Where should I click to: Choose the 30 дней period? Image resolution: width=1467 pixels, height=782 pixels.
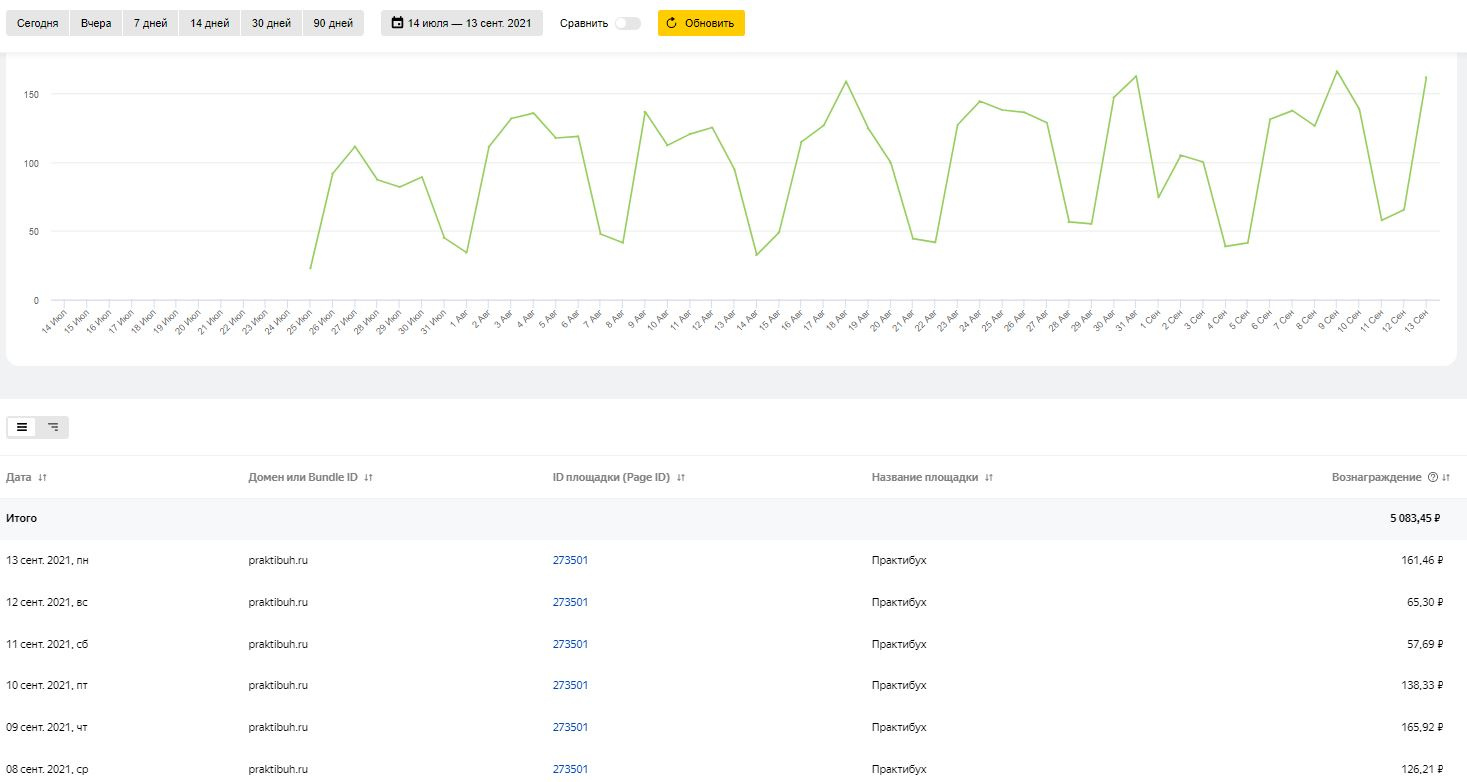pos(271,23)
